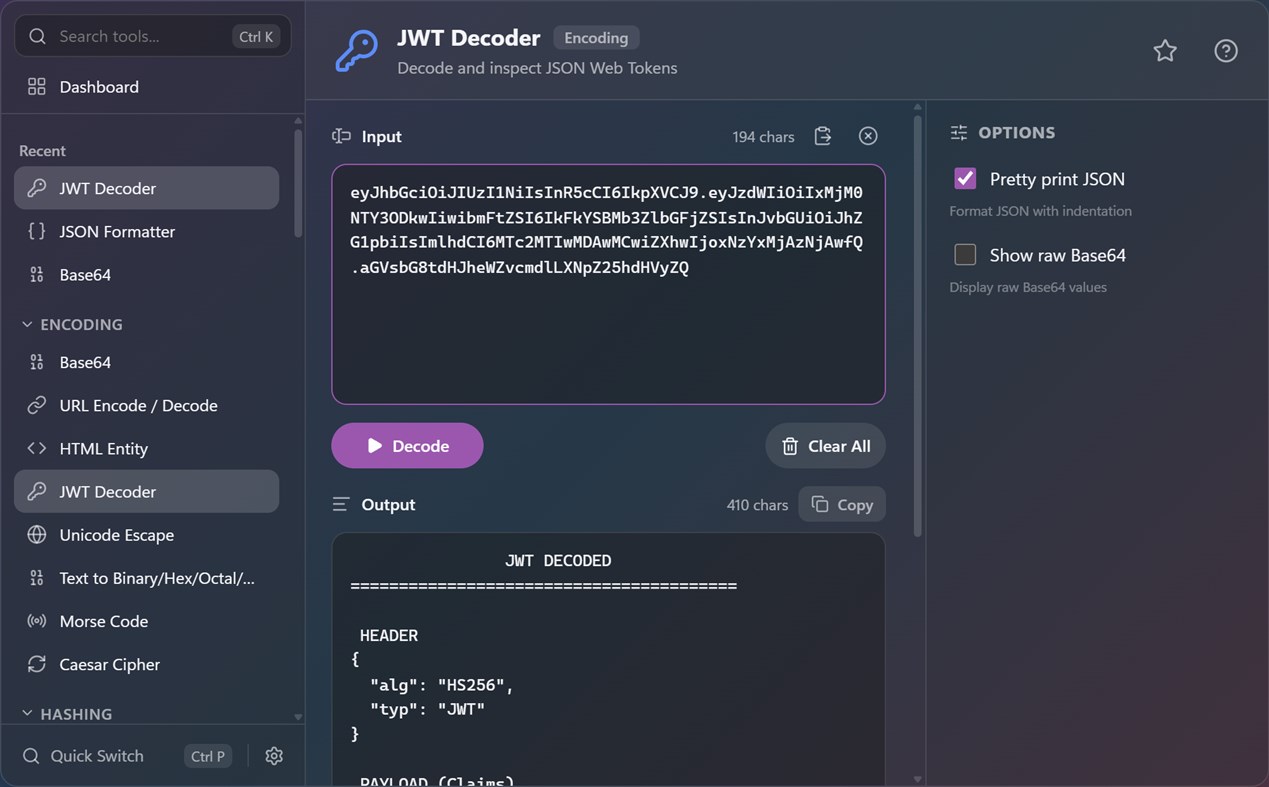This screenshot has width=1269, height=787.
Task: Focus the Search tools field
Action: coord(153,36)
